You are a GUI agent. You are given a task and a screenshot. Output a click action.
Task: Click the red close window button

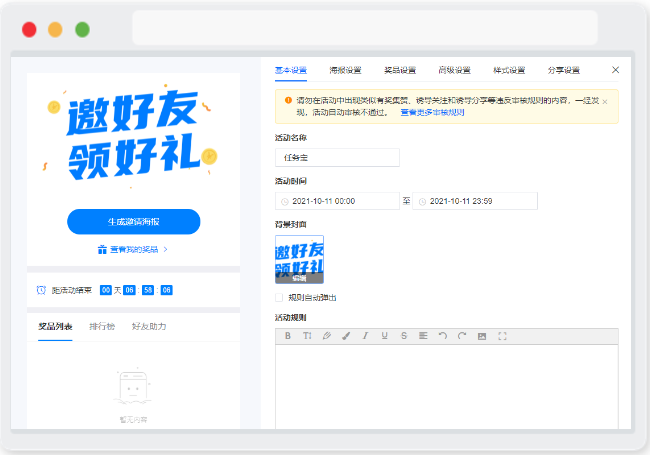tap(29, 30)
